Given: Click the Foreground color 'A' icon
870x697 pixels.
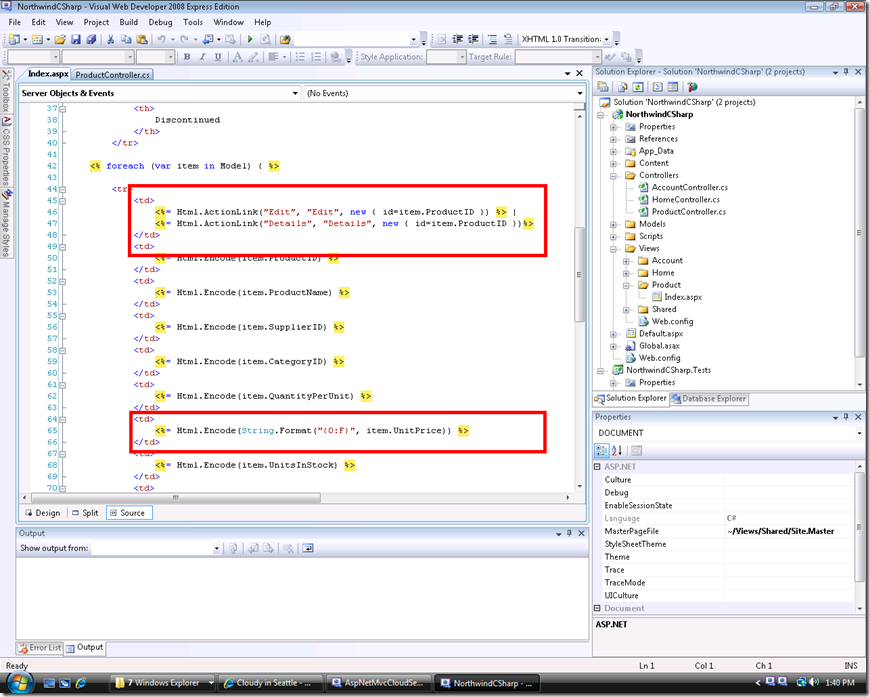Looking at the screenshot, I should tap(237, 57).
